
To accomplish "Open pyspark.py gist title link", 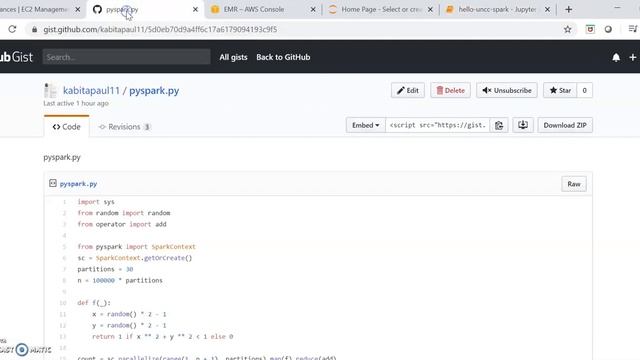I will [x=154, y=91].
